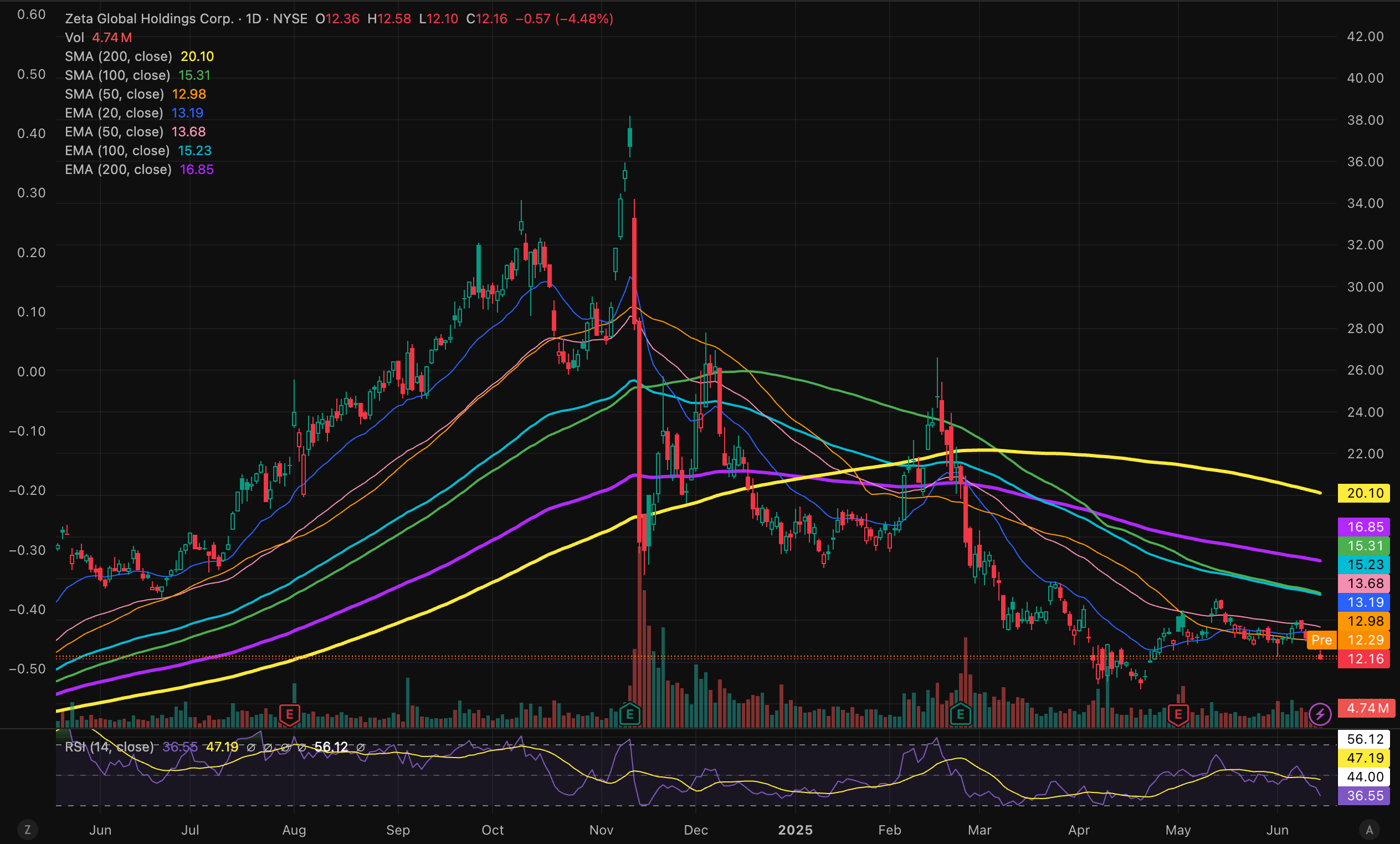Viewport: 1400px width, 844px height.
Task: Click the Jun label after May on time axis
Action: point(1277,830)
